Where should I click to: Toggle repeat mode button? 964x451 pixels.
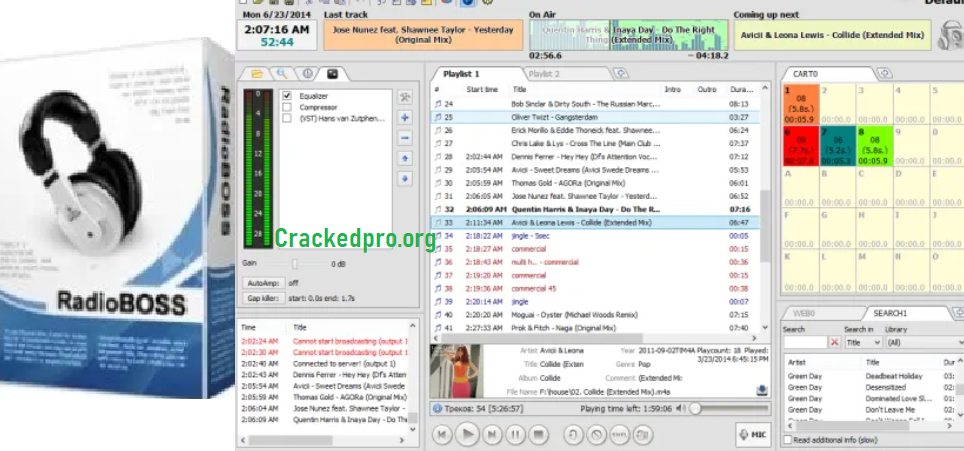click(573, 435)
